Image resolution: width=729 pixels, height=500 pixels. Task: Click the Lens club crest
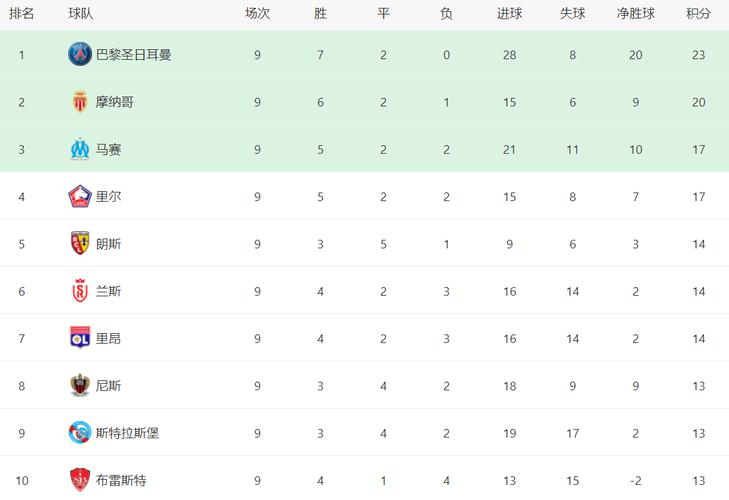tap(80, 243)
